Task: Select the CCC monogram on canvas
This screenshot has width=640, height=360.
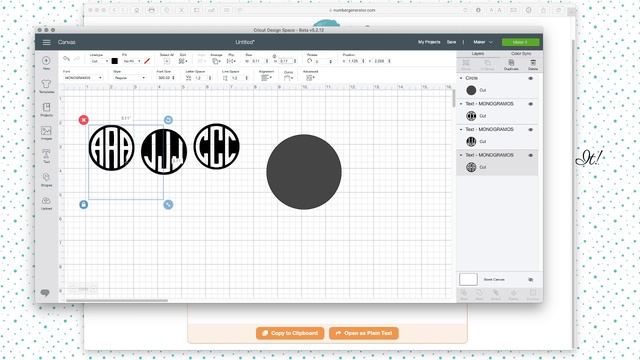Action: tap(216, 146)
